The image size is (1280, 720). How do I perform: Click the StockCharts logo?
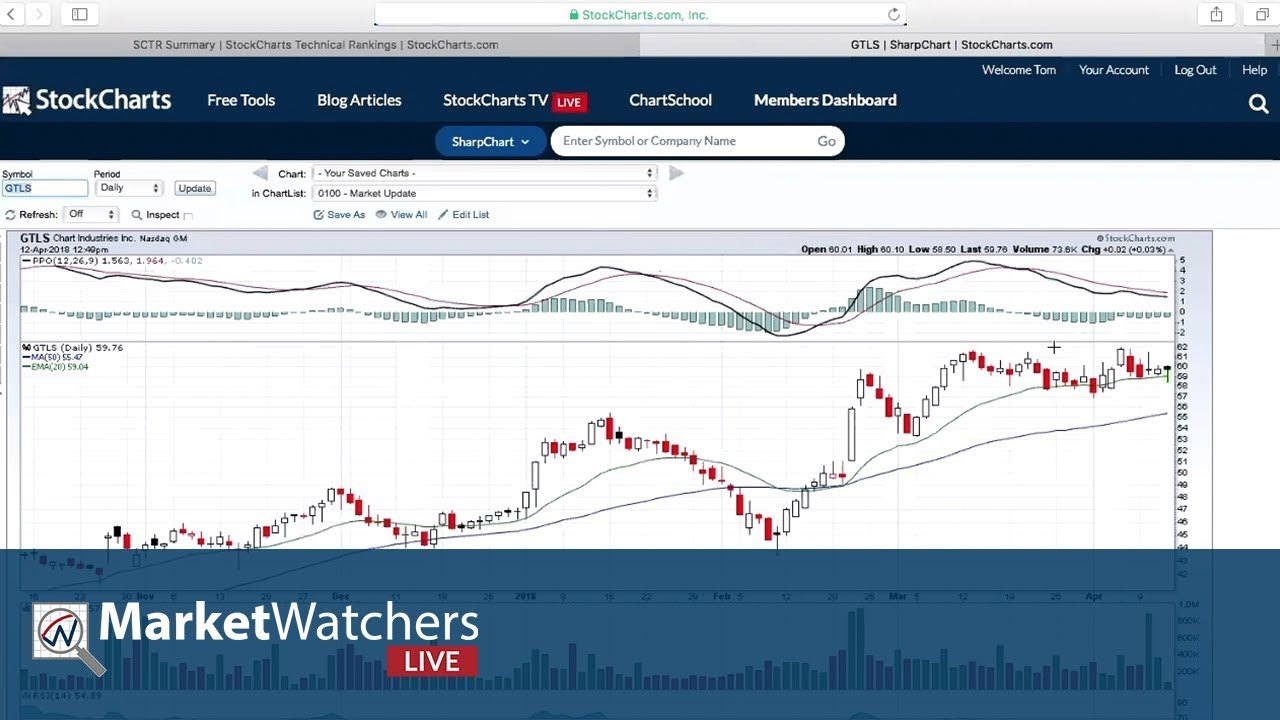click(x=86, y=100)
